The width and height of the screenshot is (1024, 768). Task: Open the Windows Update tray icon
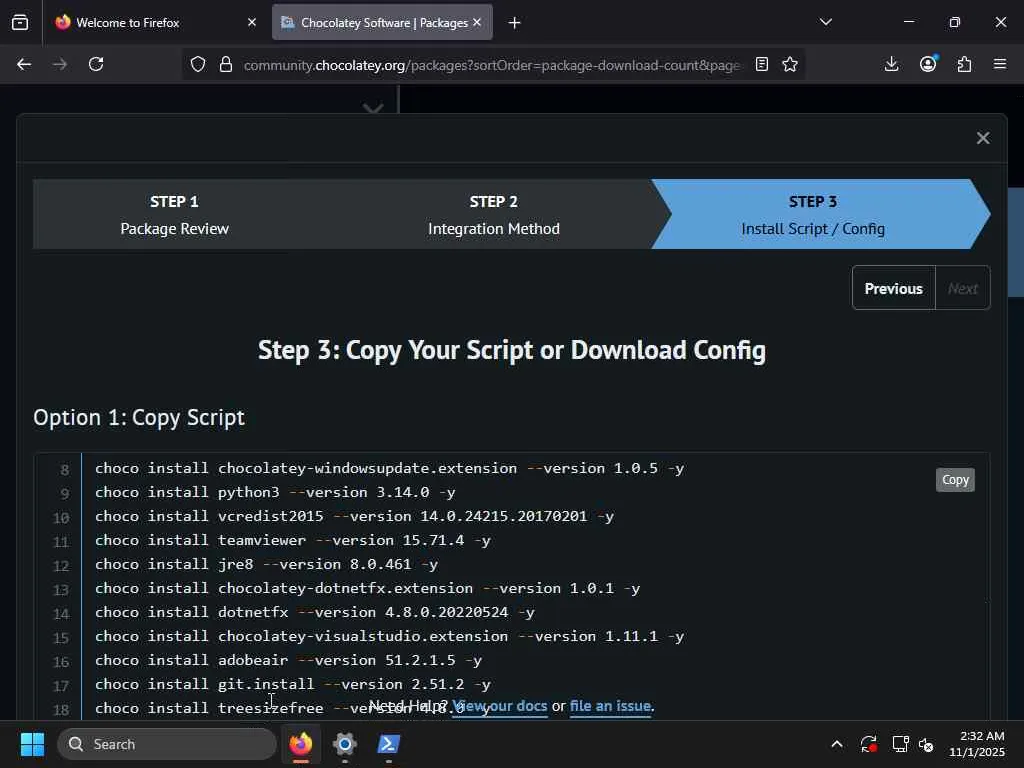(x=869, y=744)
